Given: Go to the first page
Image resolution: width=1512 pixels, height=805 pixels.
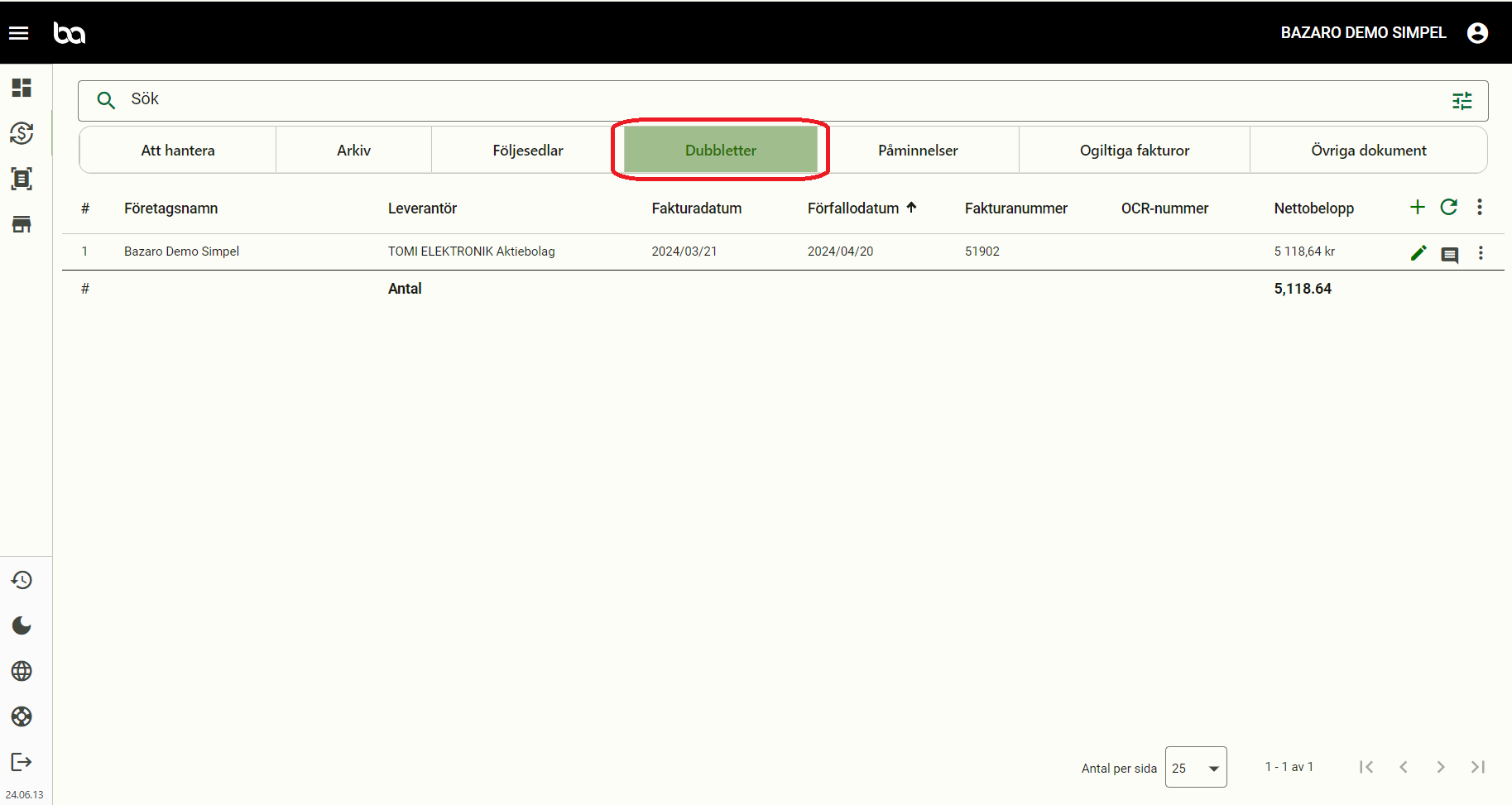Looking at the screenshot, I should 1366,767.
